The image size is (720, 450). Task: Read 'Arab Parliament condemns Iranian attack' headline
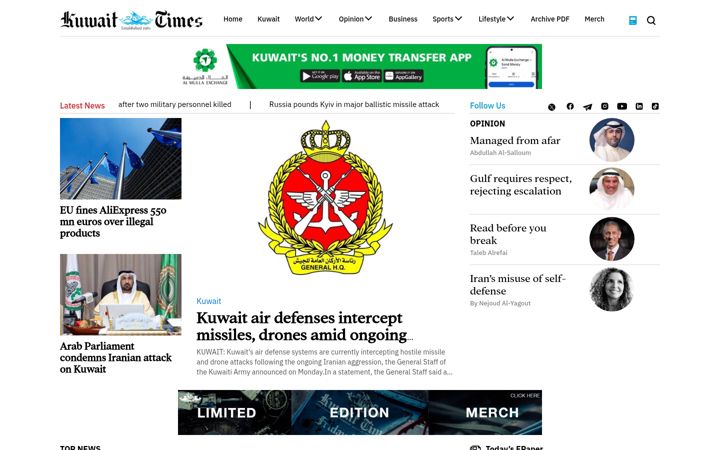[x=116, y=358]
